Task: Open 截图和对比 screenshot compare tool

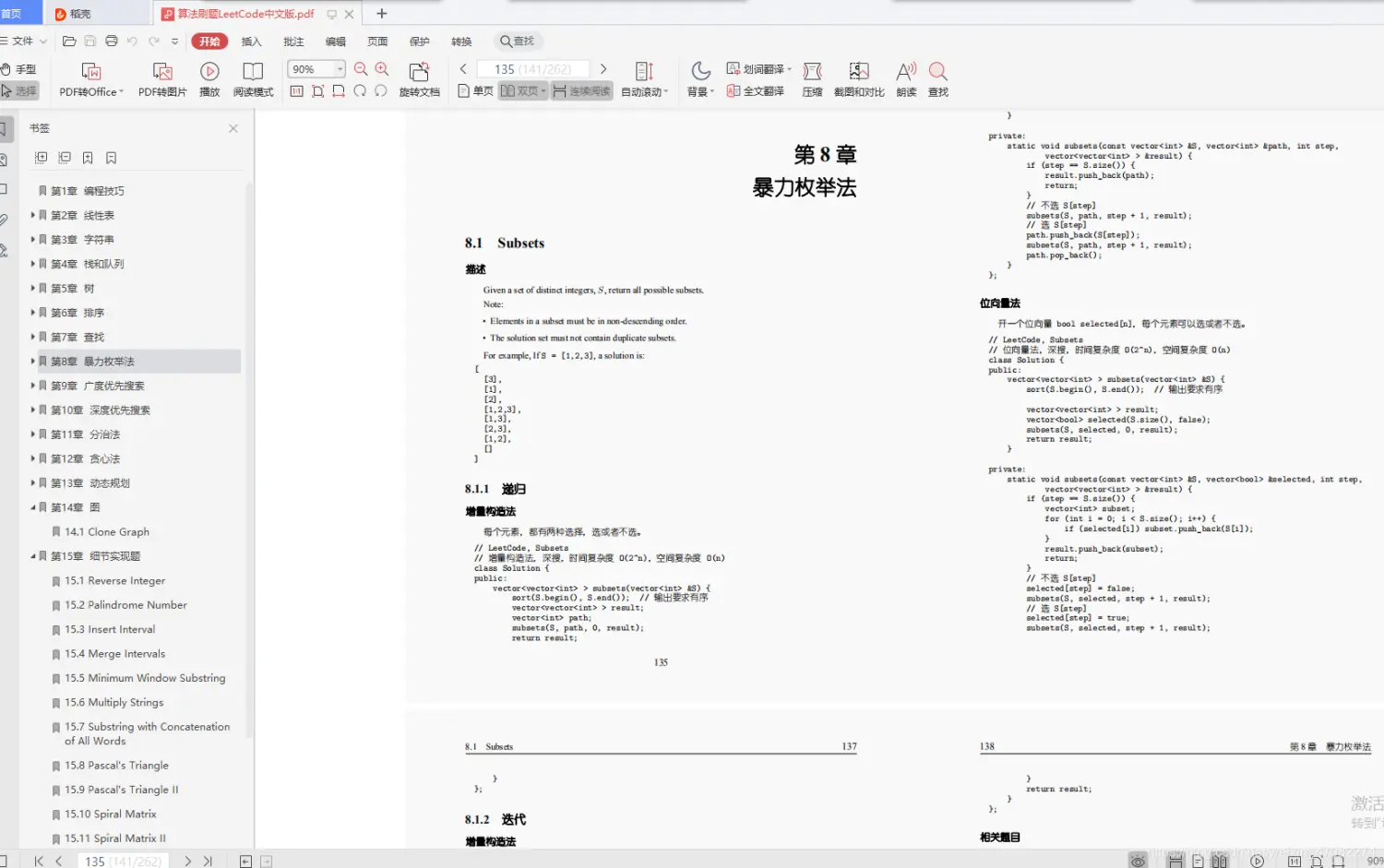Action: [859, 79]
